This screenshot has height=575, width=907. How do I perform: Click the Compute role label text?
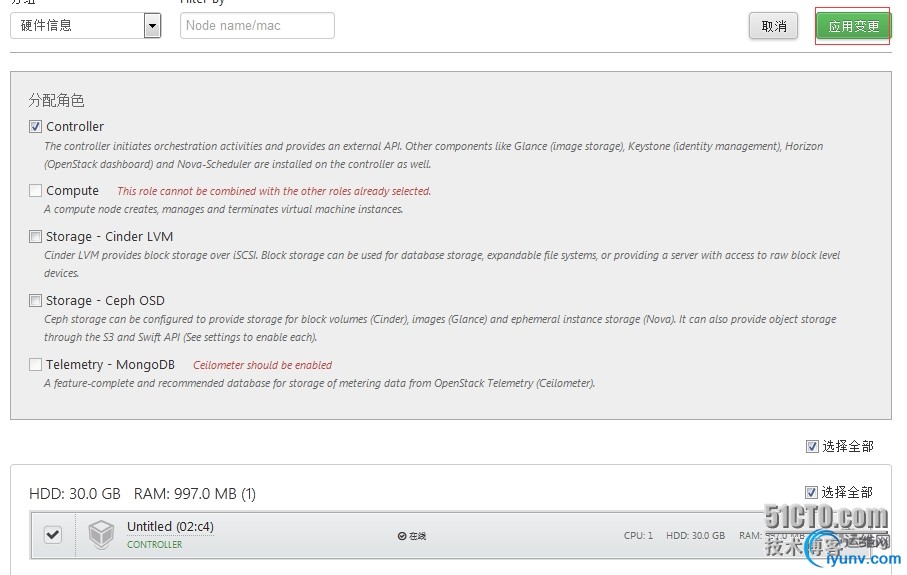tap(72, 191)
